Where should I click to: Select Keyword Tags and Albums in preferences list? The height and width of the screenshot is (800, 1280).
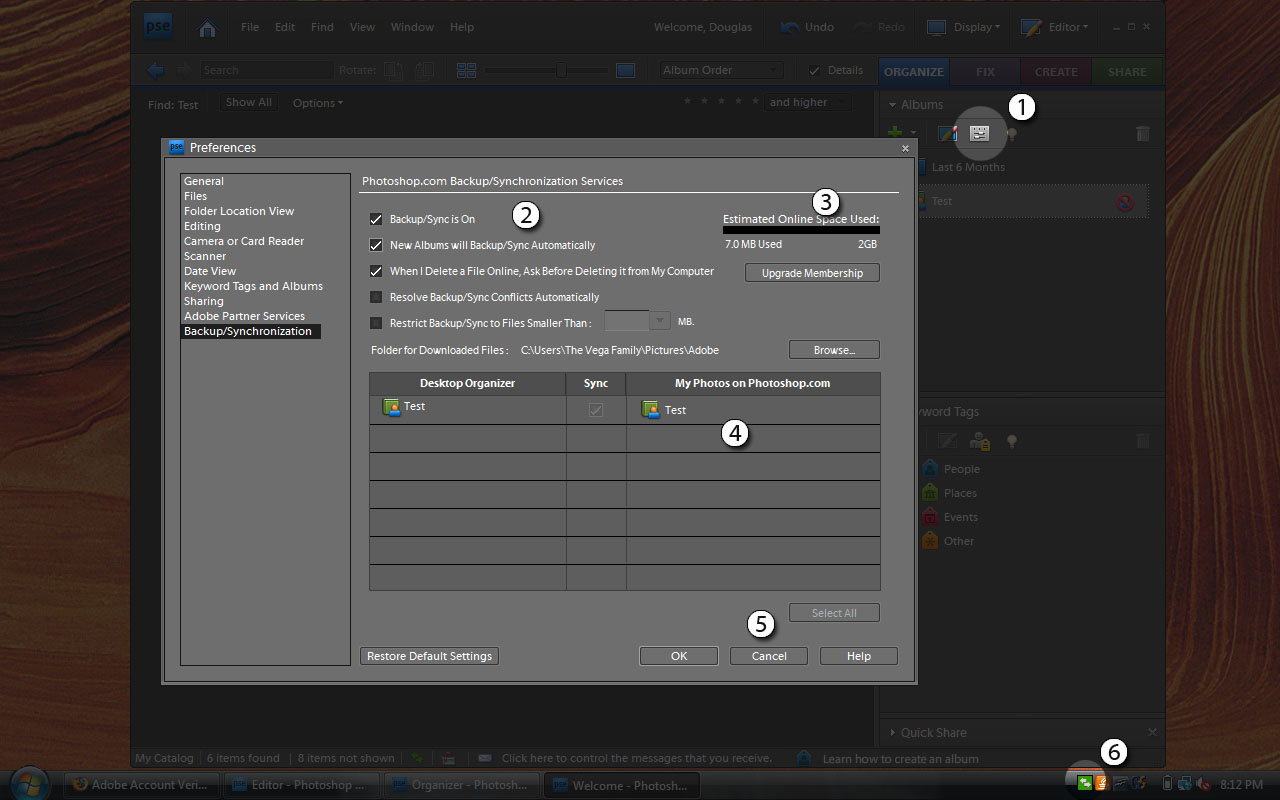[253, 286]
